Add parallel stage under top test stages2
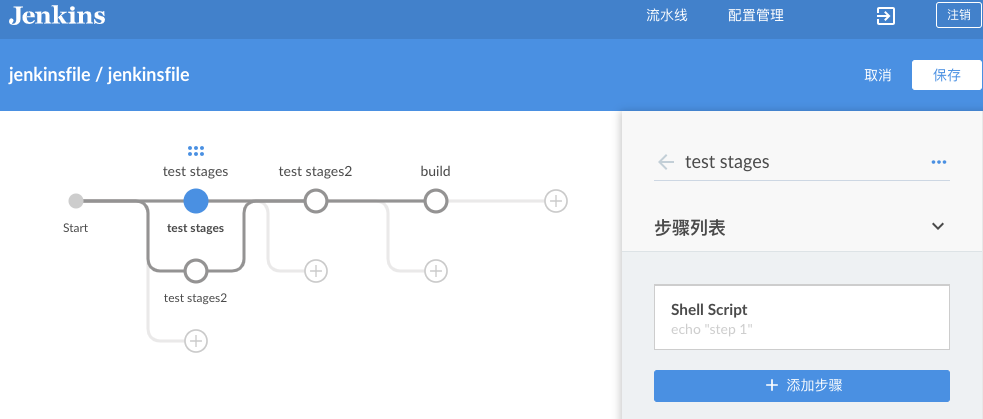This screenshot has width=983, height=419. (x=316, y=271)
